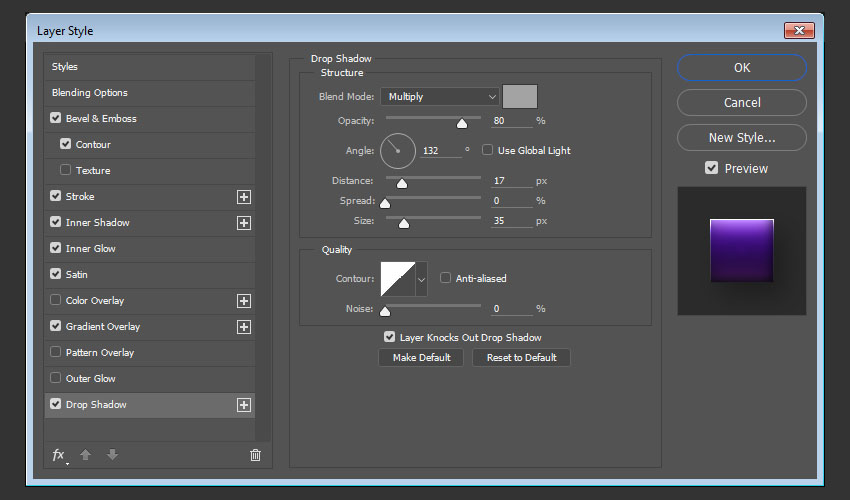Add another Inner Shadow with plus icon
Screen dimensions: 850x500
click(x=243, y=223)
